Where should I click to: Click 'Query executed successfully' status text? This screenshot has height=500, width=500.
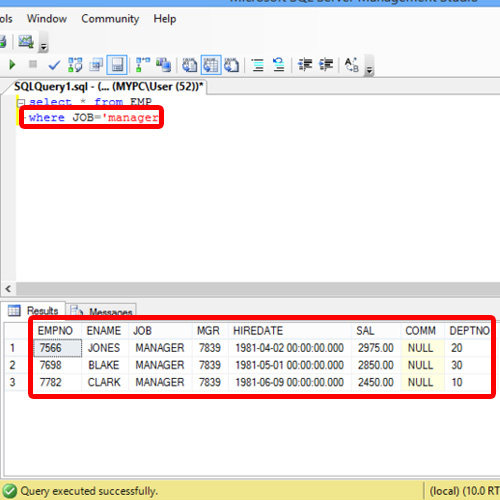pyautogui.click(x=89, y=491)
